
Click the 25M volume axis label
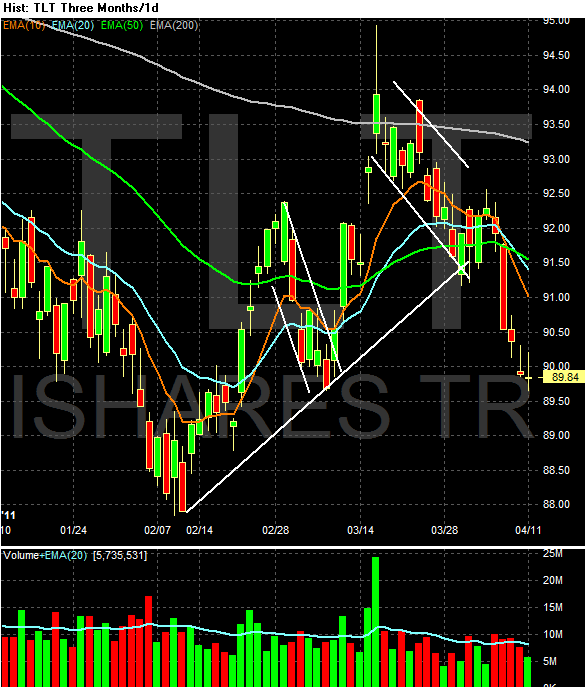[553, 554]
